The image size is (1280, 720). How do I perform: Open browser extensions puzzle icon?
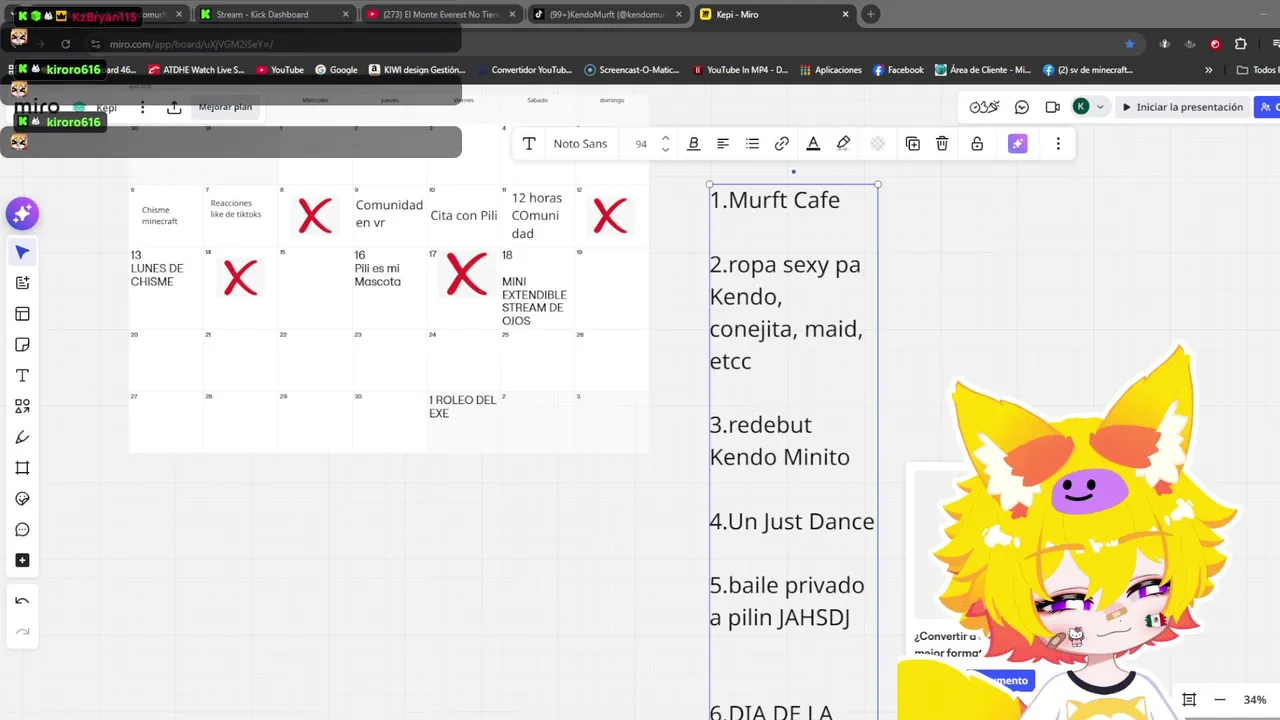[x=1241, y=44]
